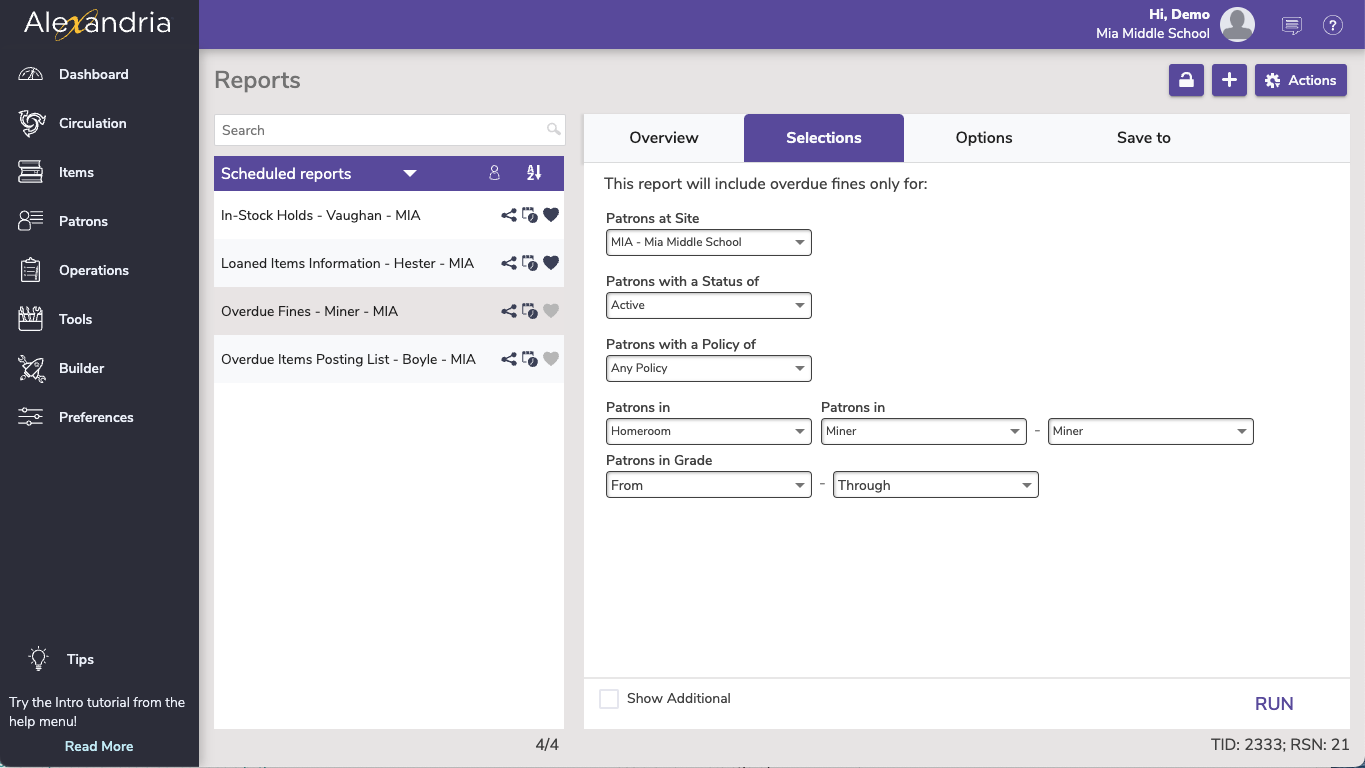Unfavorite the Loaned Items Information report heart

pyautogui.click(x=551, y=263)
